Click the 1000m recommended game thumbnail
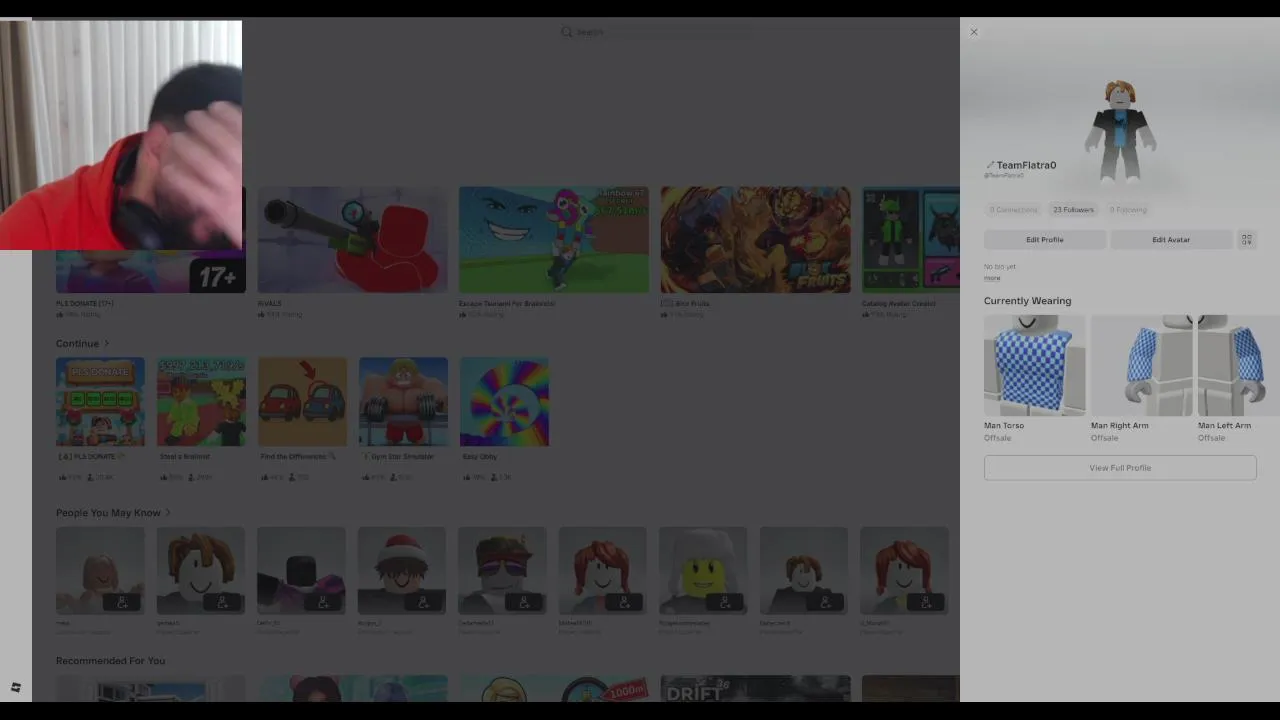Viewport: 1280px width, 720px height. [x=554, y=689]
